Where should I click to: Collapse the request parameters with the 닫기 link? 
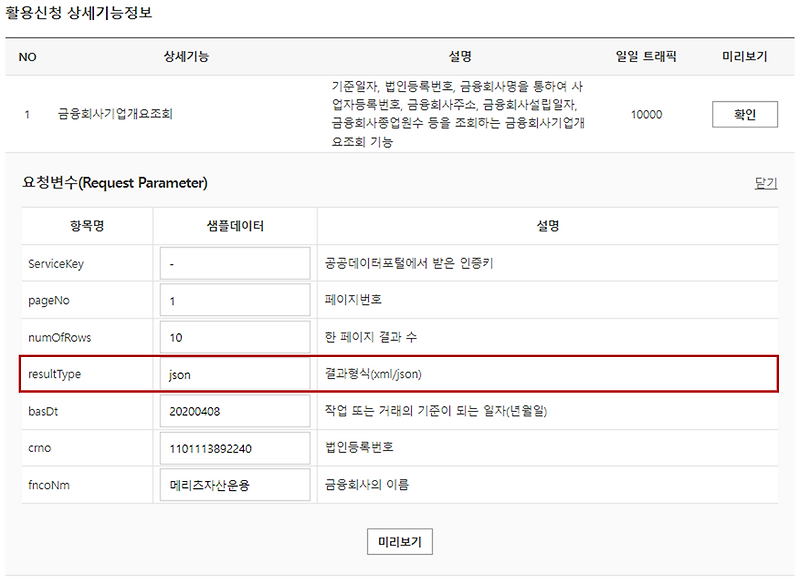click(x=764, y=184)
